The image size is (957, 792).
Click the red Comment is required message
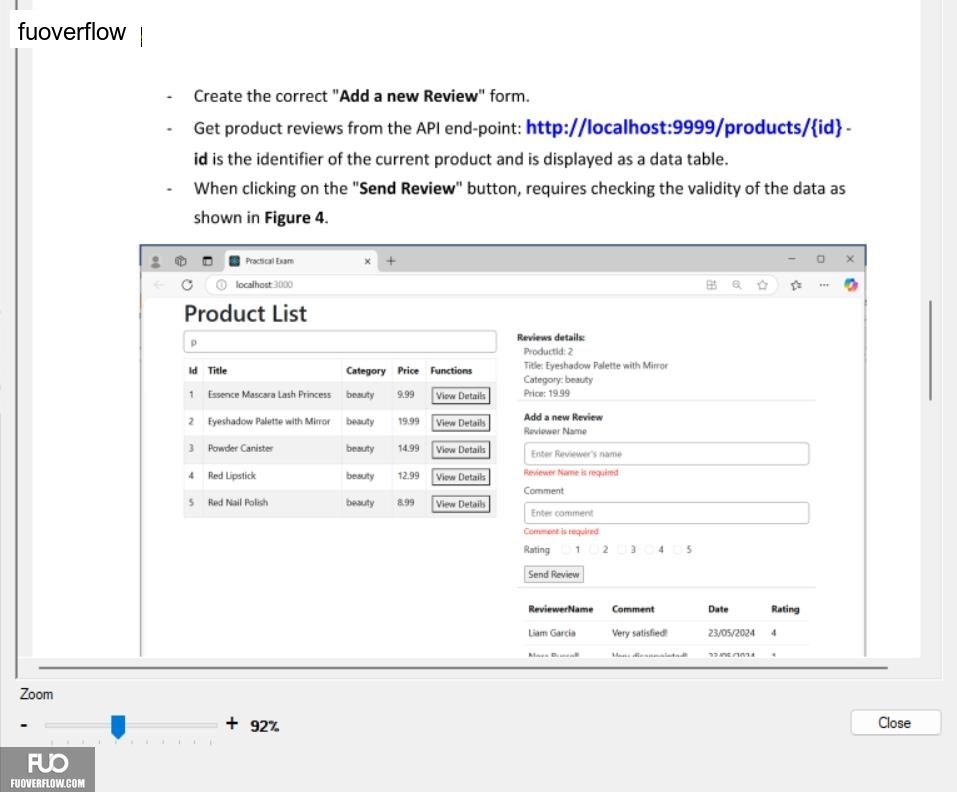561,531
